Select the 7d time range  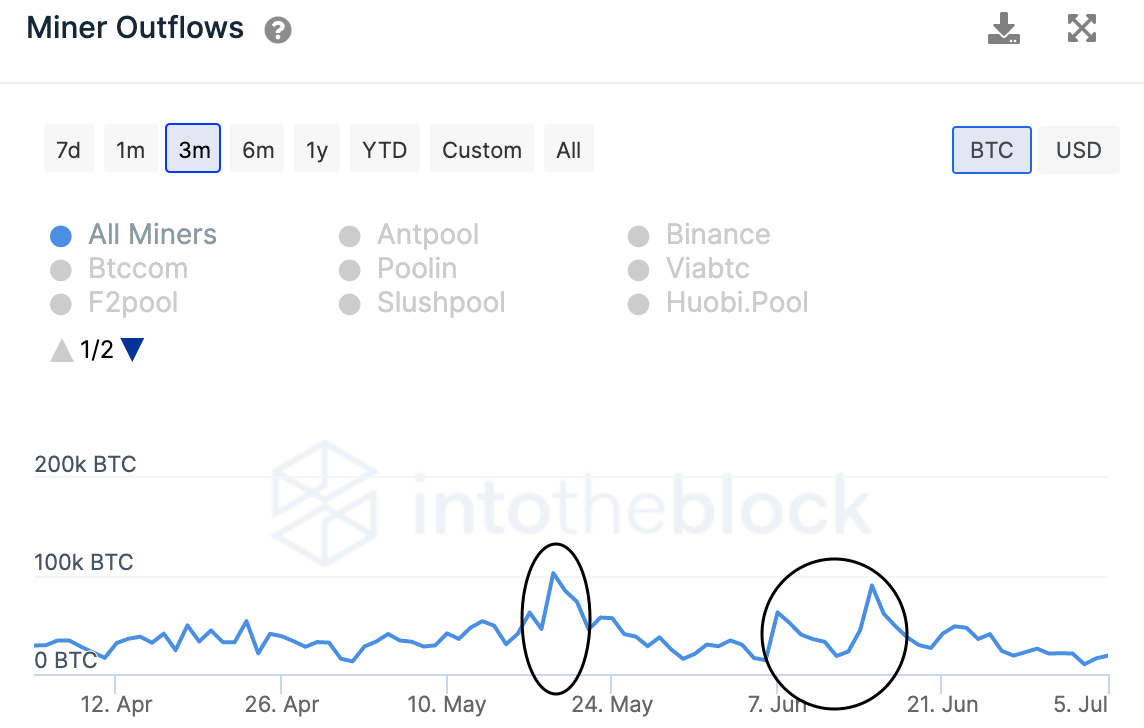68,150
